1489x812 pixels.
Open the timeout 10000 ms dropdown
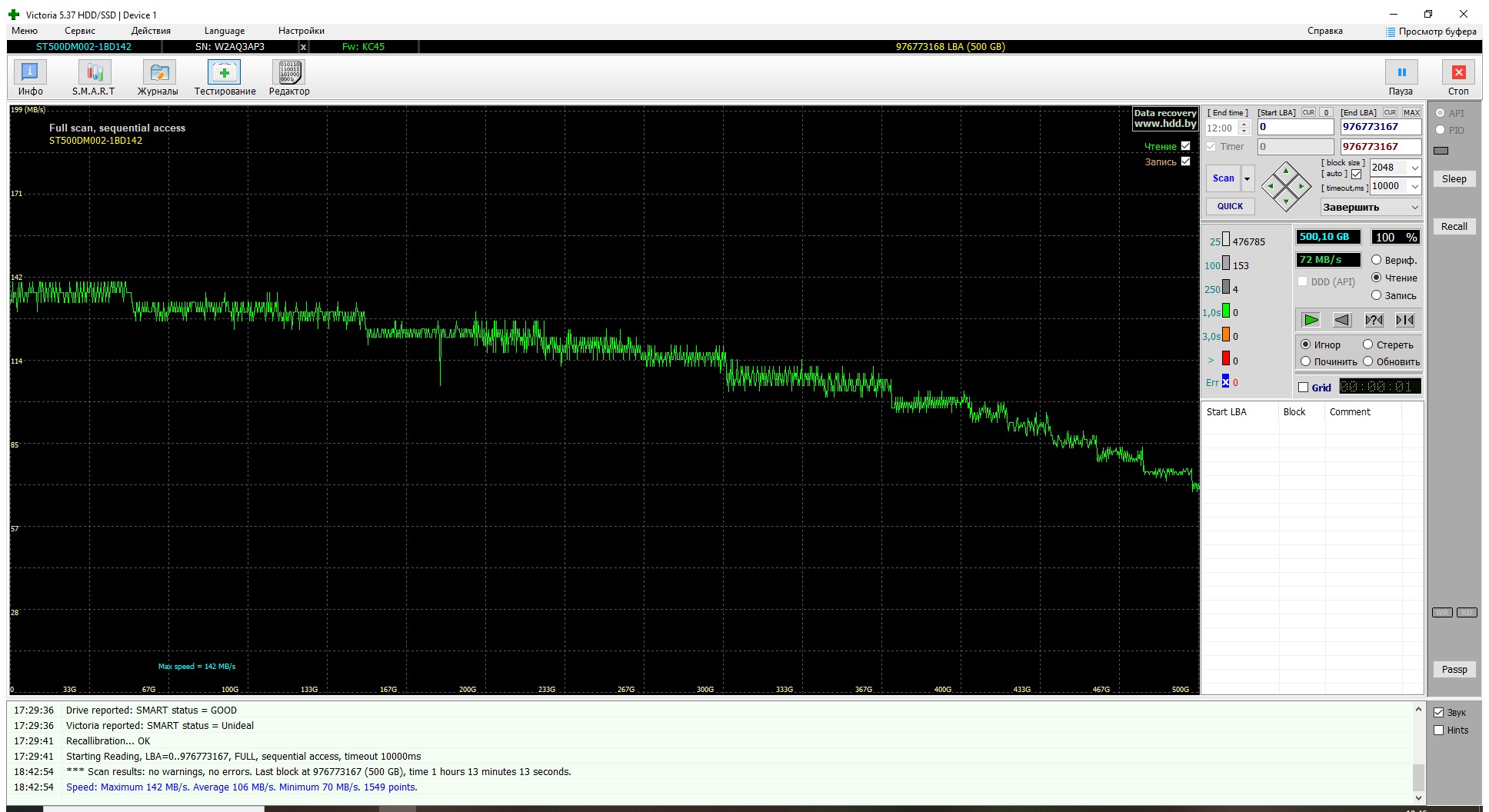click(x=1414, y=186)
